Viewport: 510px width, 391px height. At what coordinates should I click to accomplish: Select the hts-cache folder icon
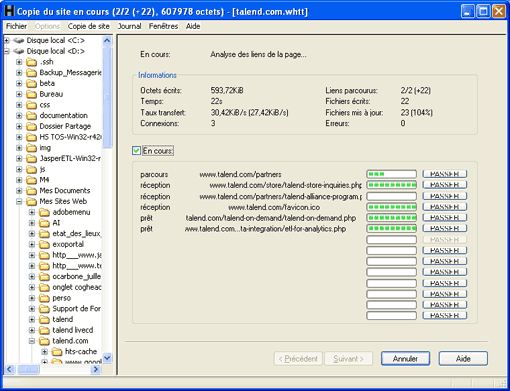(57, 352)
